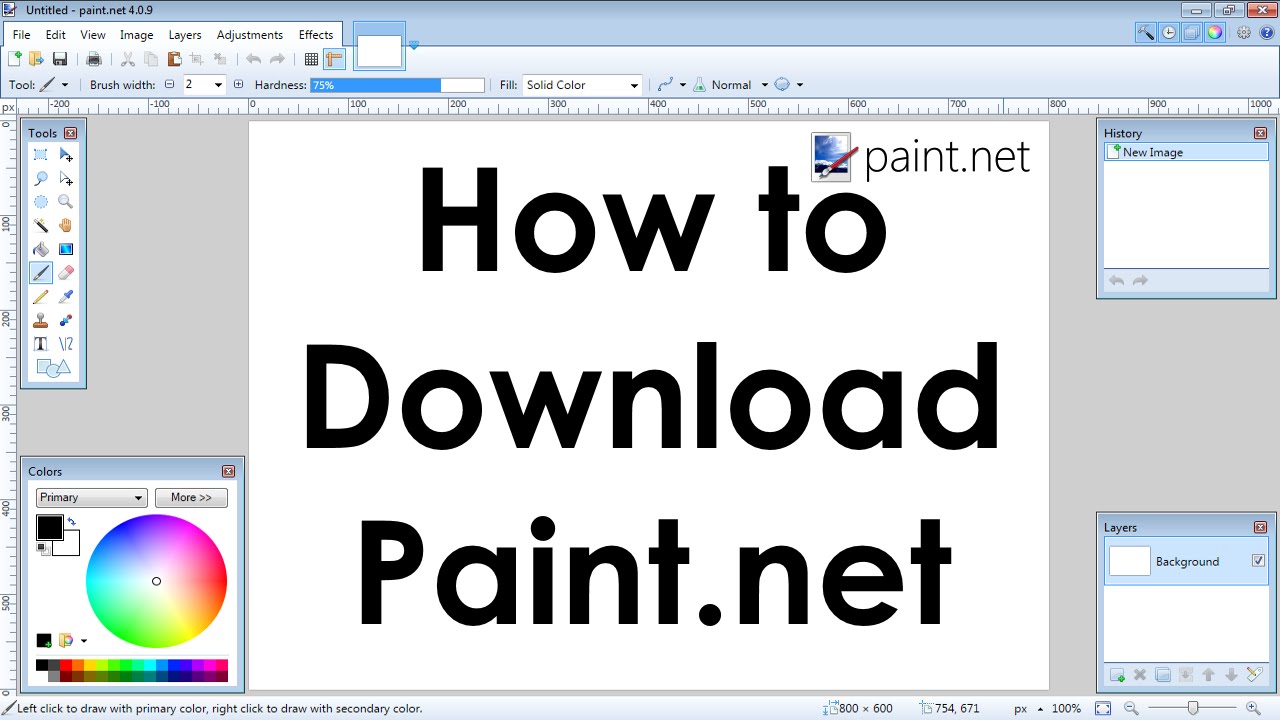The height and width of the screenshot is (720, 1280).
Task: Select the Color Picker eyedropper tool
Action: pyautogui.click(x=66, y=297)
